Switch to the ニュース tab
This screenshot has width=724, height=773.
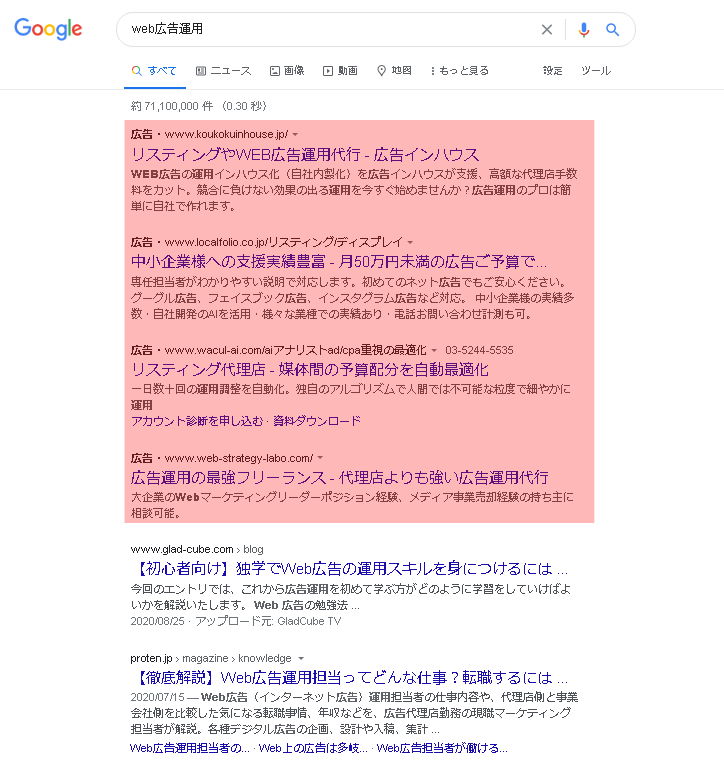pos(223,71)
